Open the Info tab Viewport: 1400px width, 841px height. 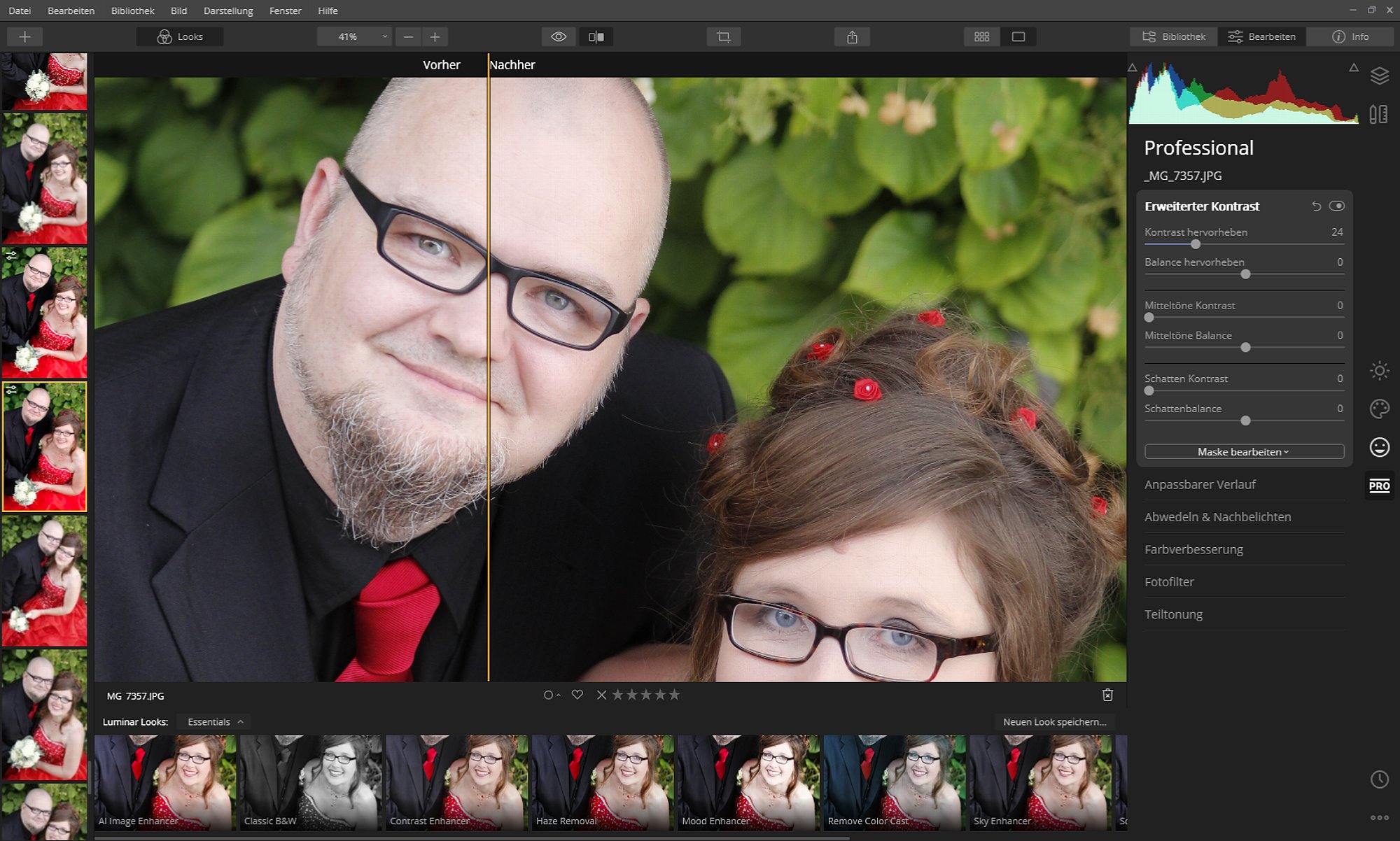pos(1350,36)
